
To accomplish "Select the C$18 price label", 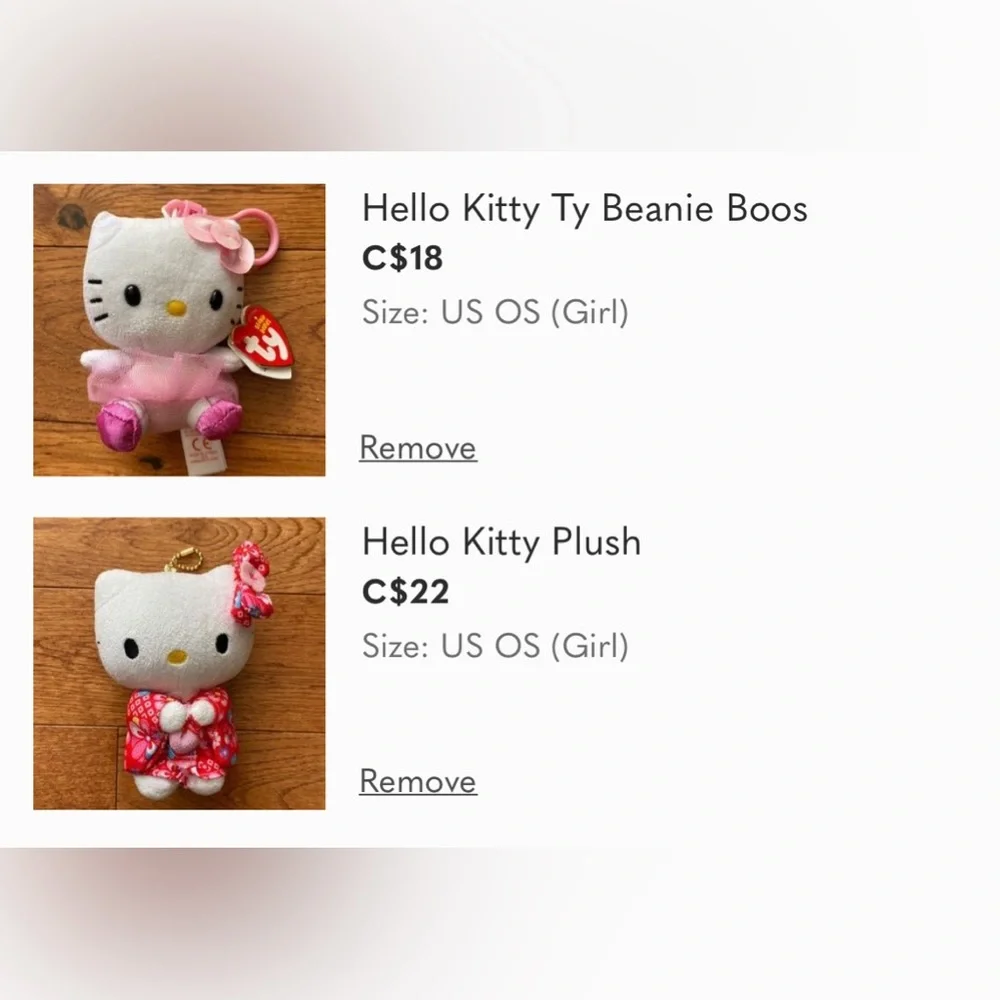I will (402, 258).
